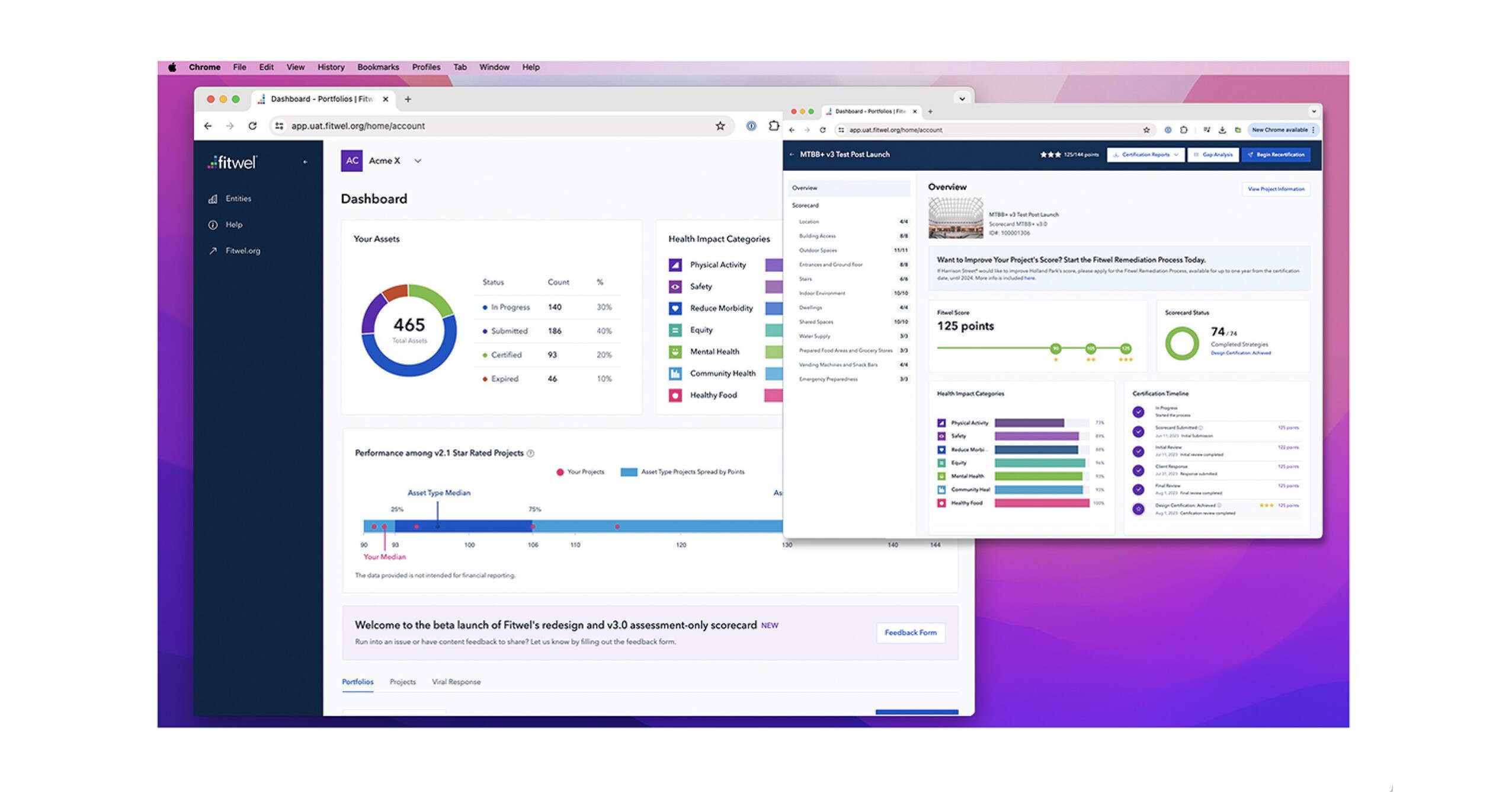Click the 125-point marker on score slider

click(1125, 349)
